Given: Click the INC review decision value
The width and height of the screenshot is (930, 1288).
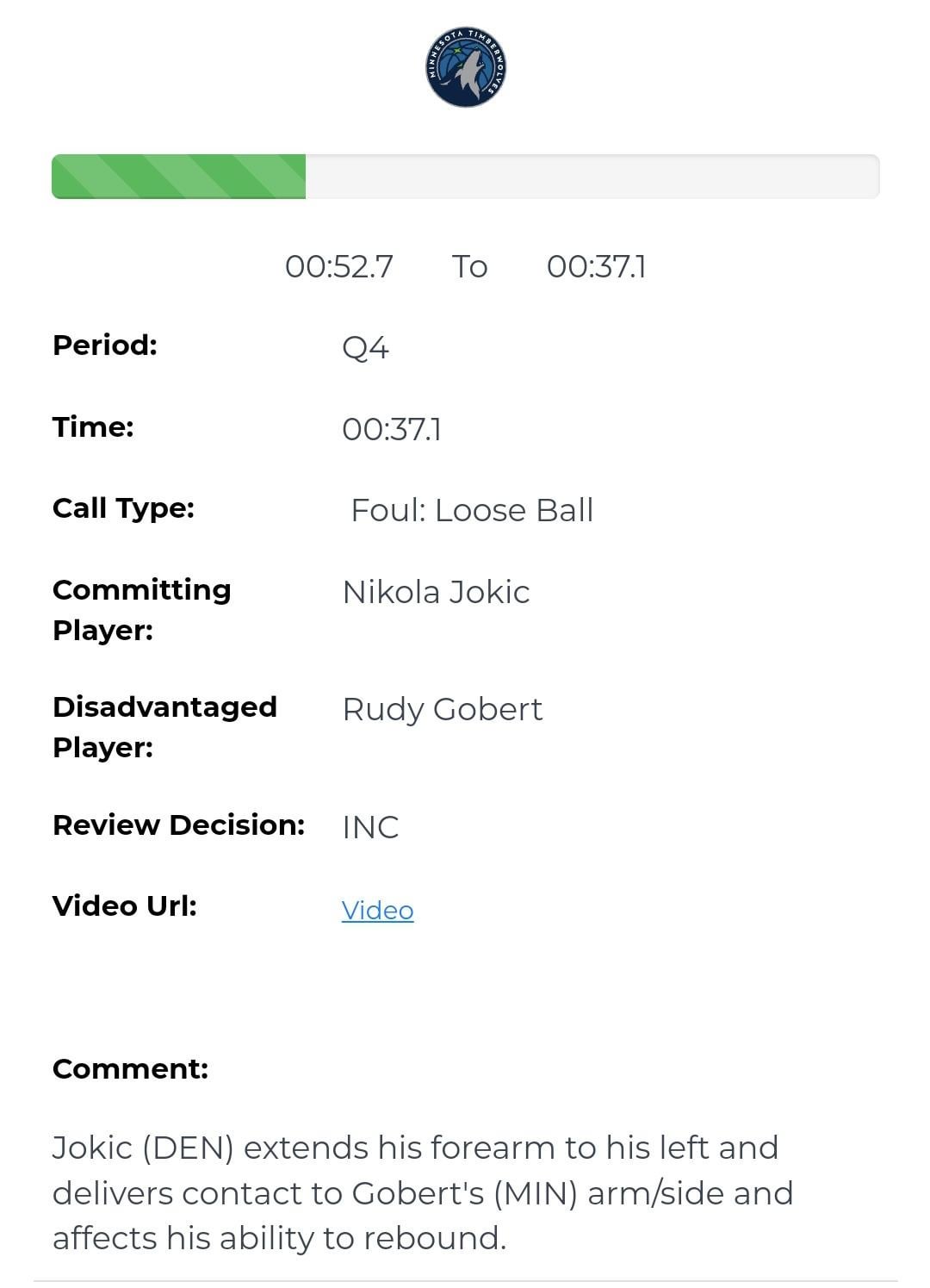Looking at the screenshot, I should [370, 827].
